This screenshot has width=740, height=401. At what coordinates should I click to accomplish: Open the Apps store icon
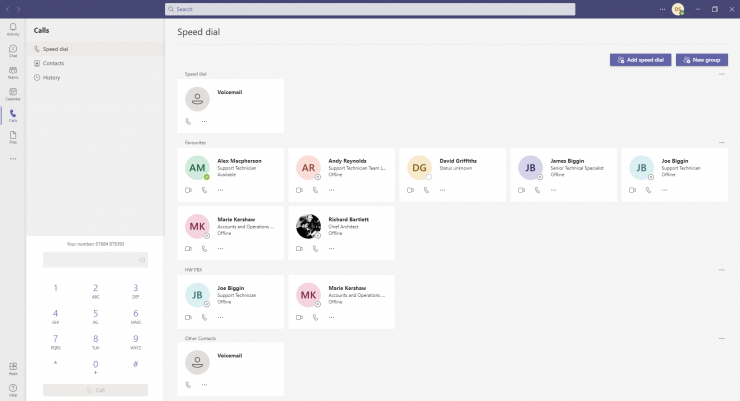point(13,368)
